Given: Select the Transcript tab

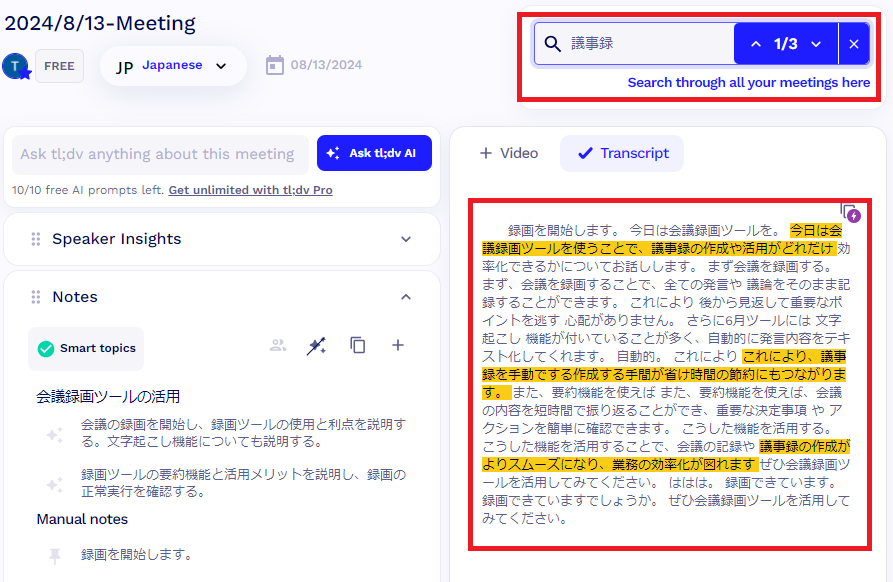Looking at the screenshot, I should [621, 153].
